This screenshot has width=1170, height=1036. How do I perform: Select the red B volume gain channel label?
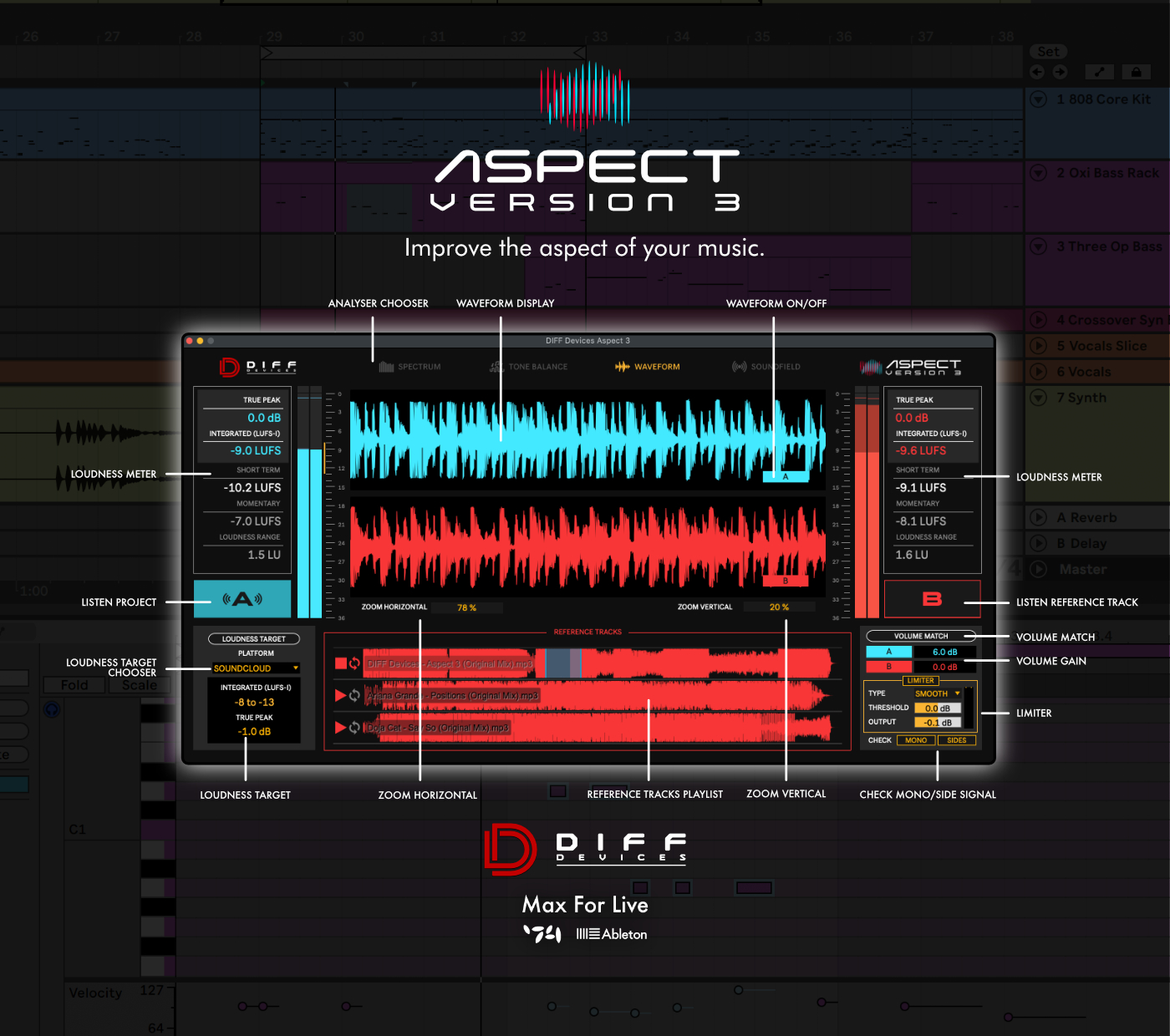[x=888, y=667]
